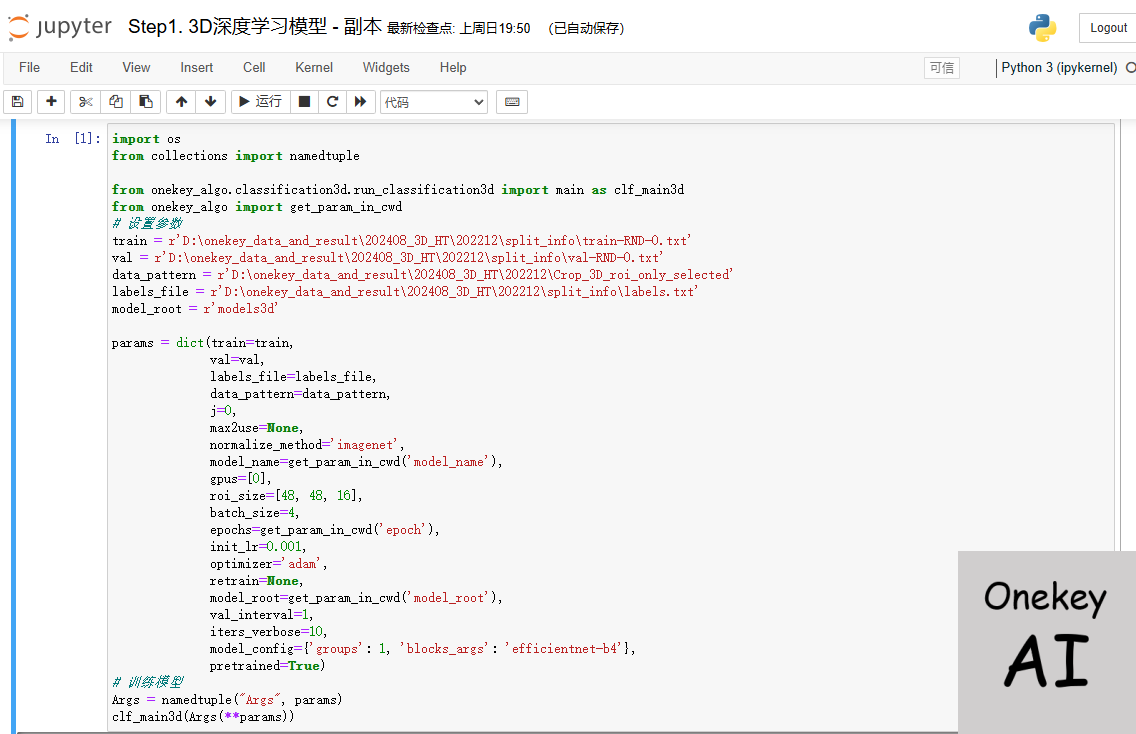The image size is (1136, 734).
Task: Click the Jupyter logo to go home
Action: point(60,28)
